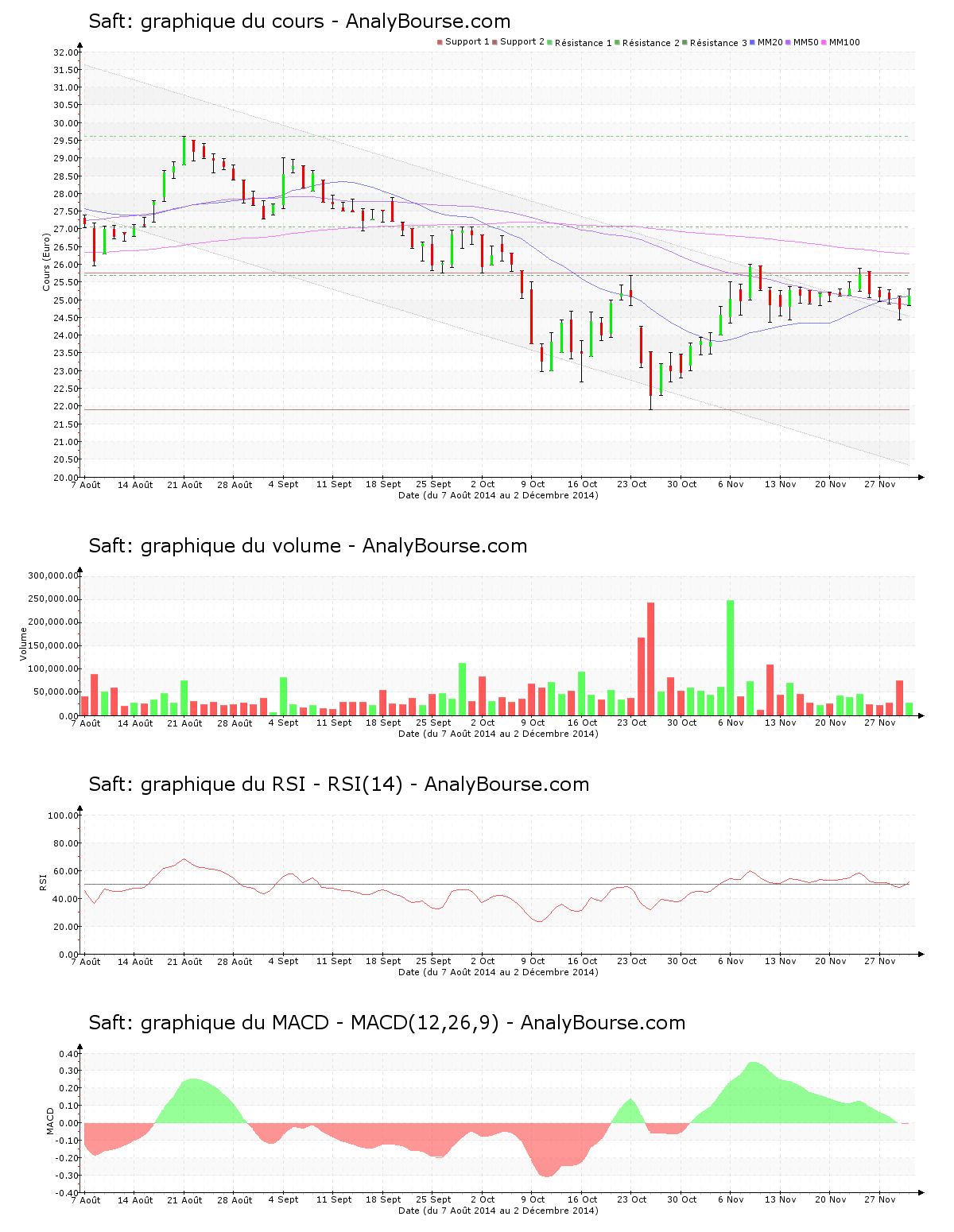The image size is (954, 1232).
Task: Click the 150,000.00 volume axis value
Action: 52,645
